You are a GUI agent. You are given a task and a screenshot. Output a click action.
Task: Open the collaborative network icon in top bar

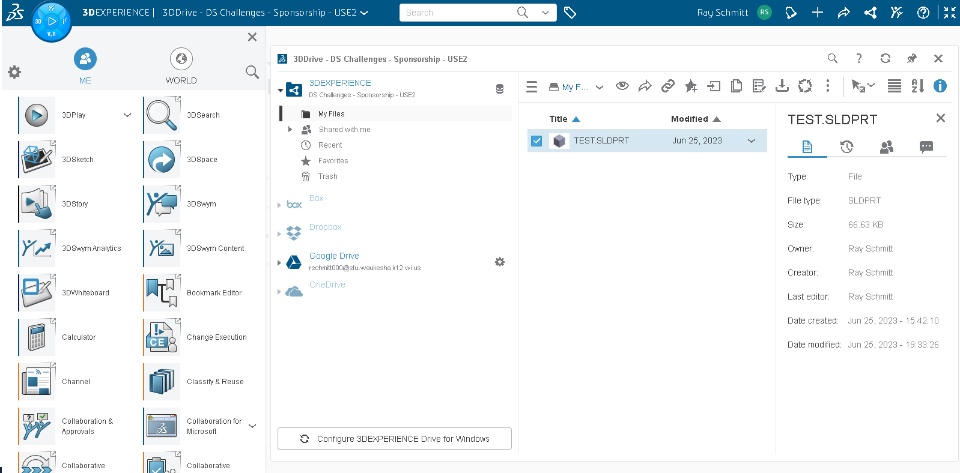[871, 12]
